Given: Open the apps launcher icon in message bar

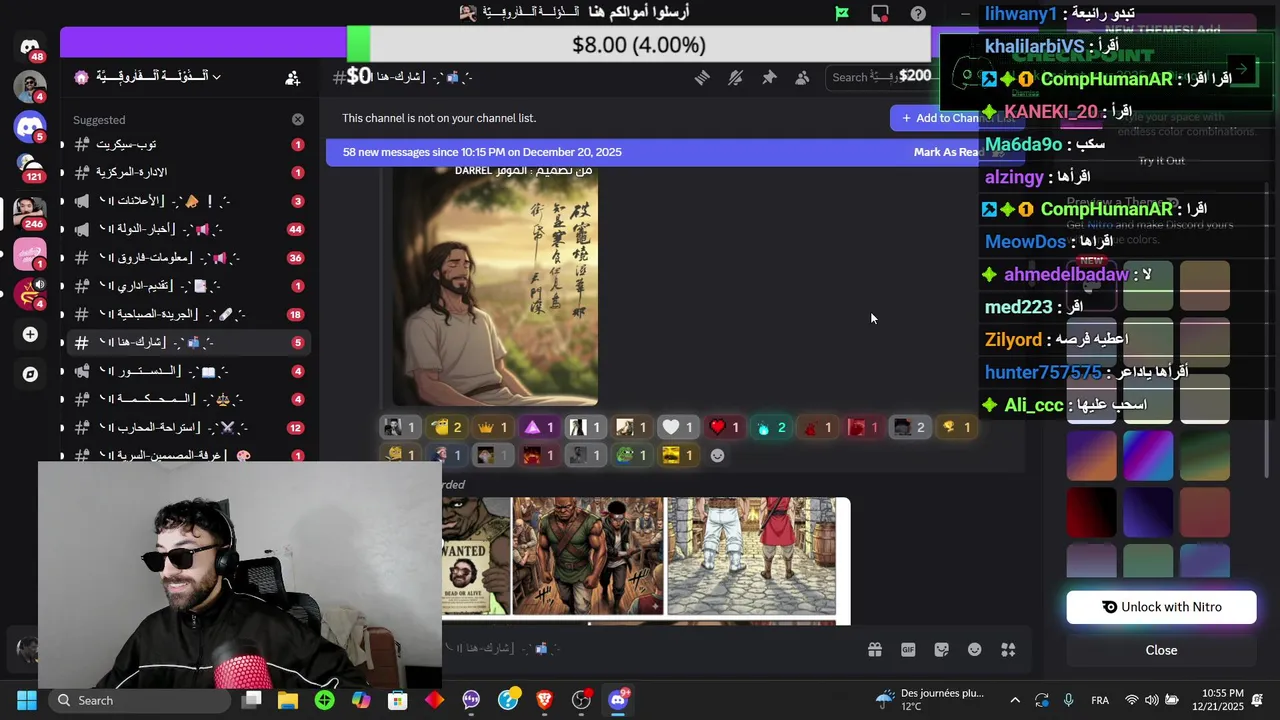Looking at the screenshot, I should coord(1008,649).
